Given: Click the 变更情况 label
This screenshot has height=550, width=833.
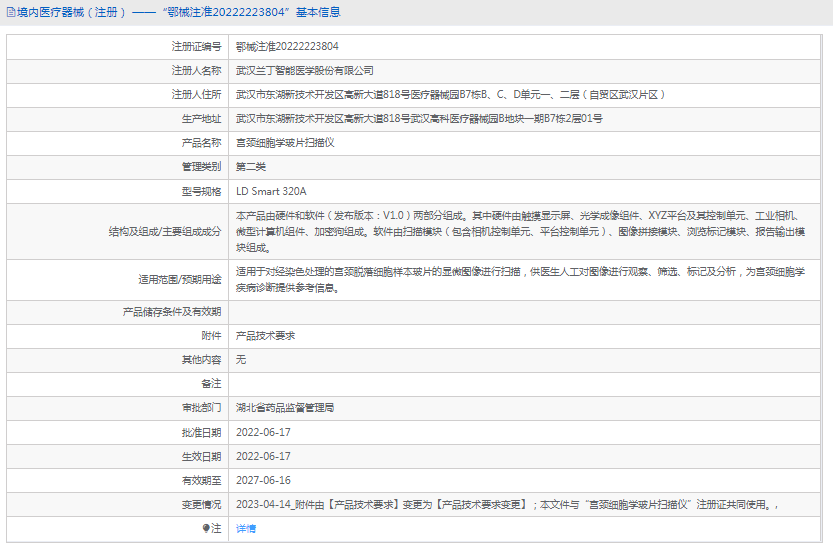Looking at the screenshot, I should click(x=201, y=505).
